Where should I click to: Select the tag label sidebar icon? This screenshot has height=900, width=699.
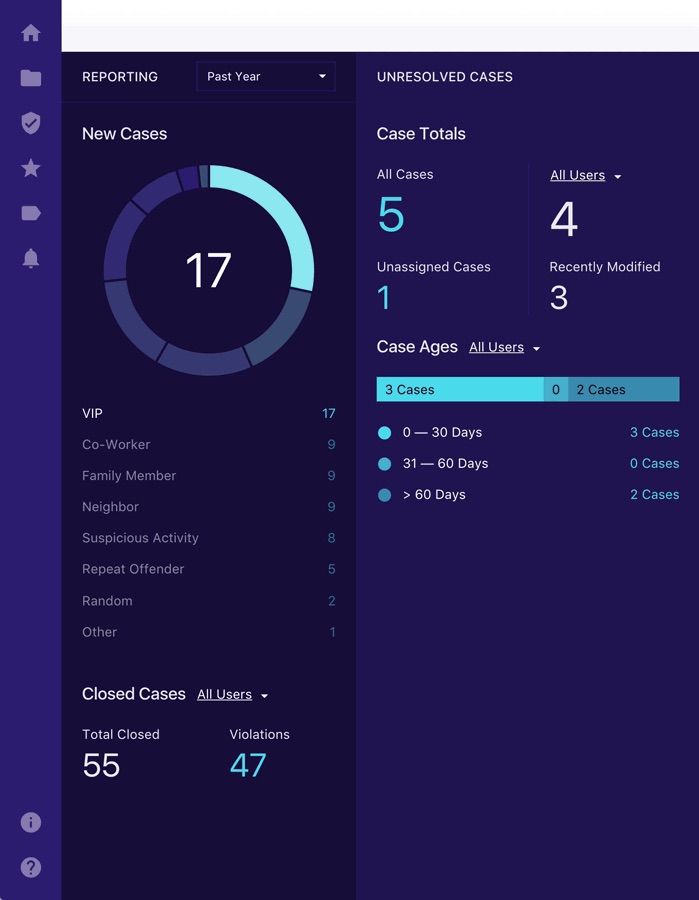[31, 213]
